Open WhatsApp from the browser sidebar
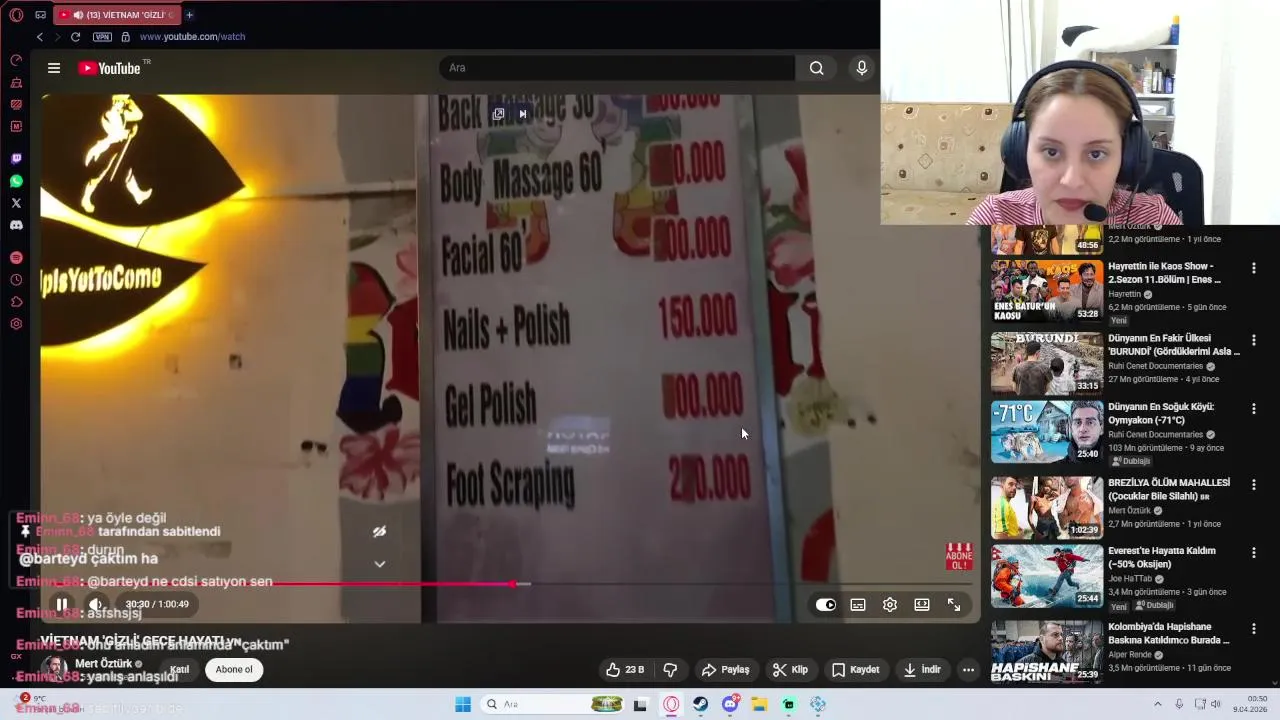Image resolution: width=1280 pixels, height=720 pixels. click(x=16, y=181)
